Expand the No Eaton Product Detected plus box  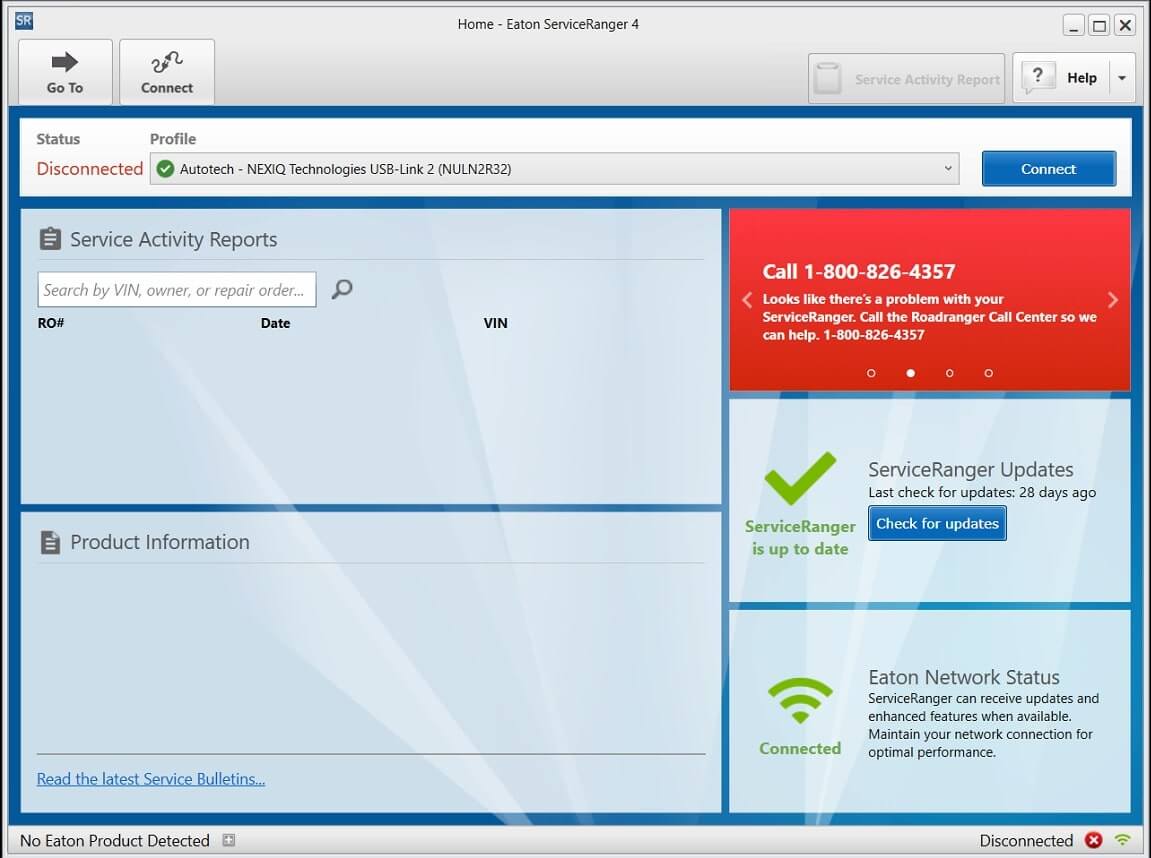pos(228,841)
